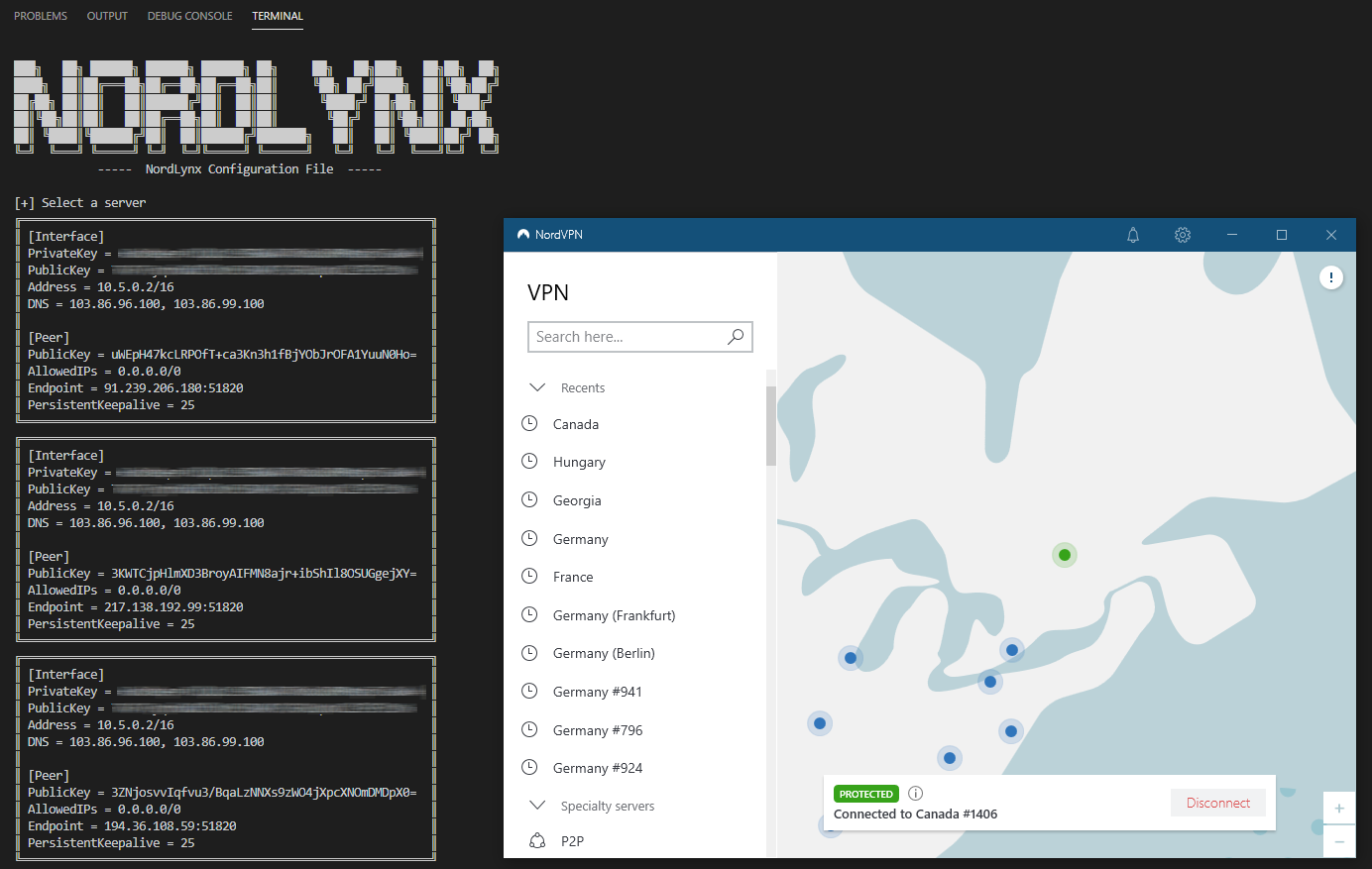Click the clock icon beside Georgia
Viewport: 1372px width, 869px height.
coord(529,499)
